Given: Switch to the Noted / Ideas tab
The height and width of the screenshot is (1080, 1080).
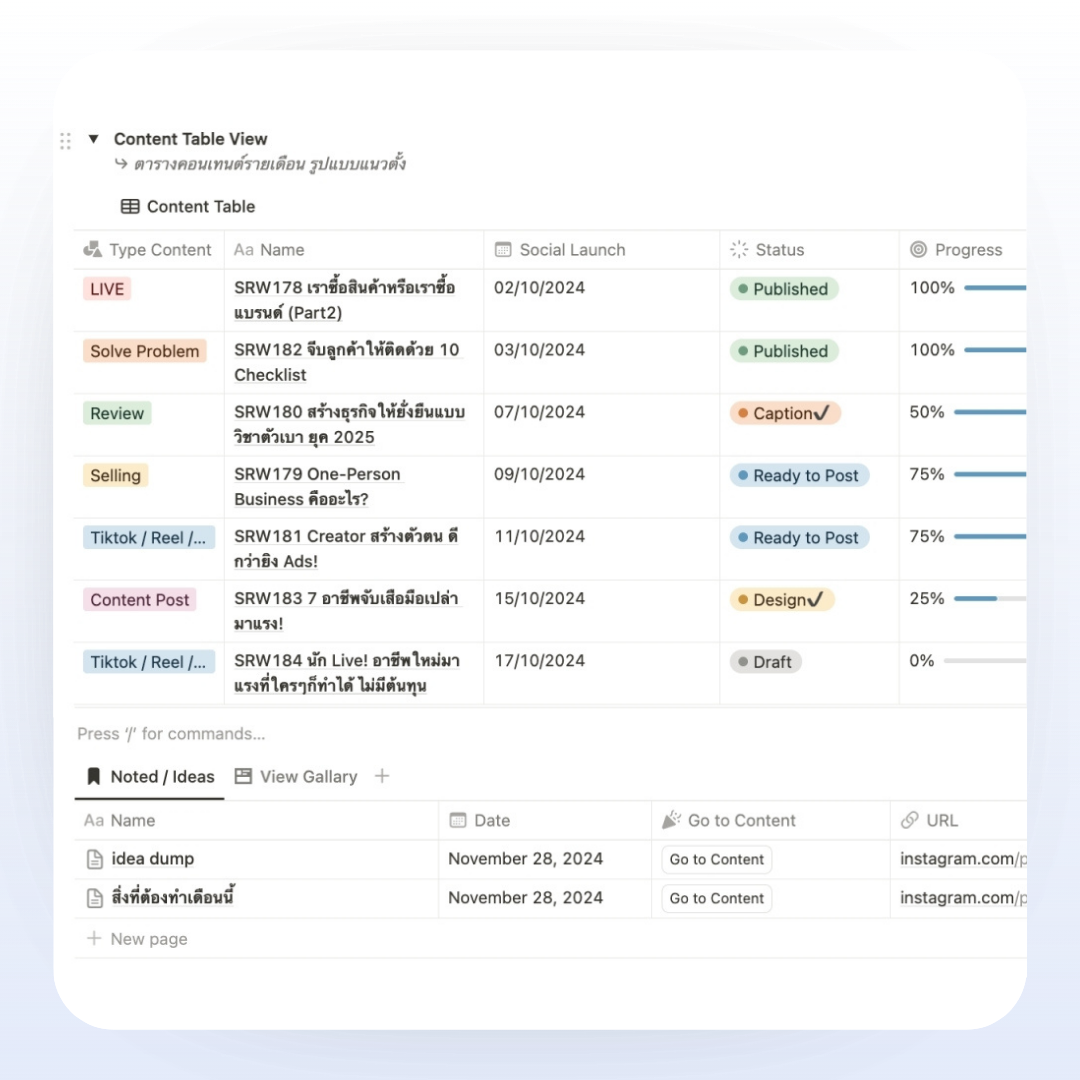Looking at the screenshot, I should pos(151,777).
